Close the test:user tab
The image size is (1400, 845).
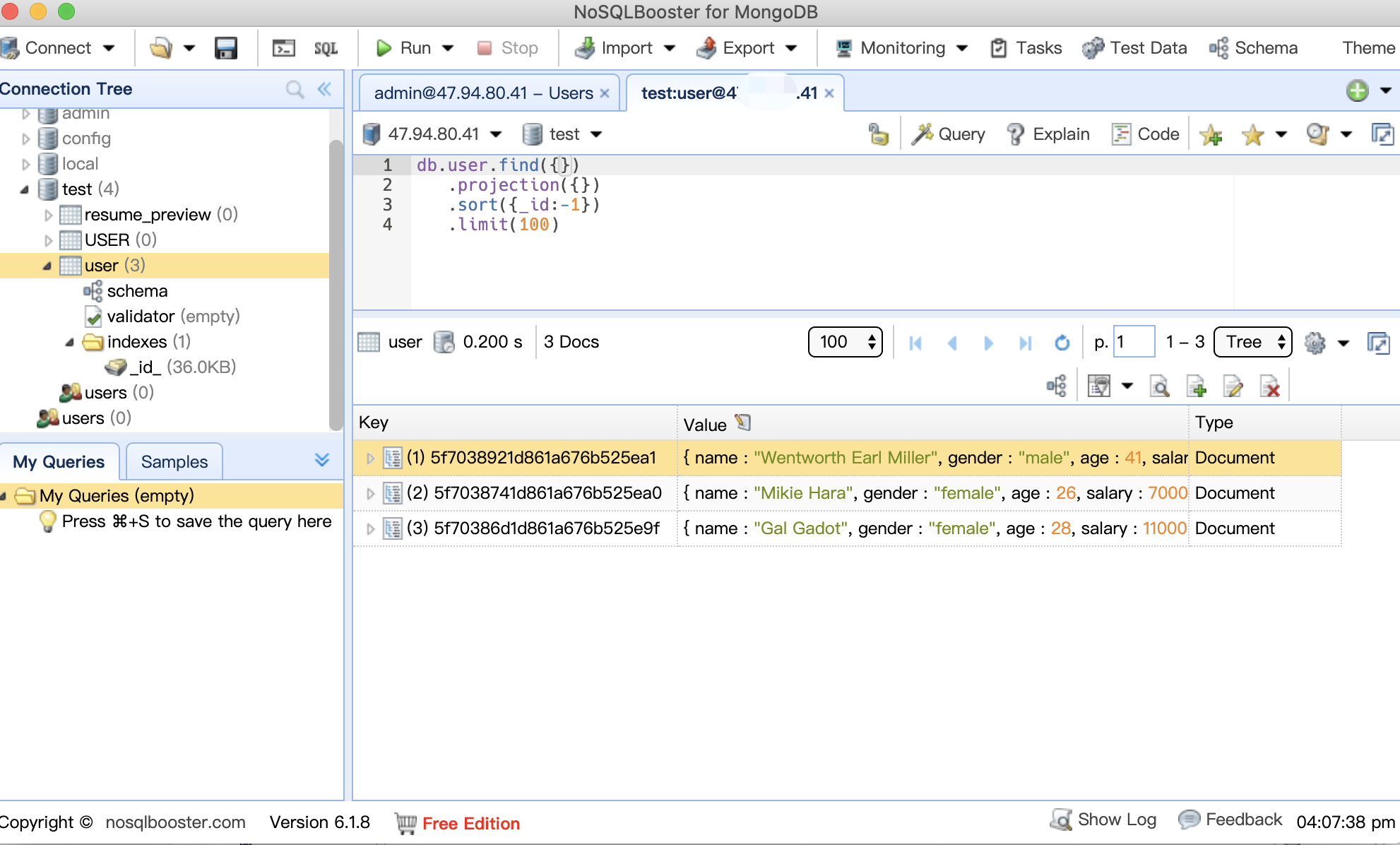(829, 93)
